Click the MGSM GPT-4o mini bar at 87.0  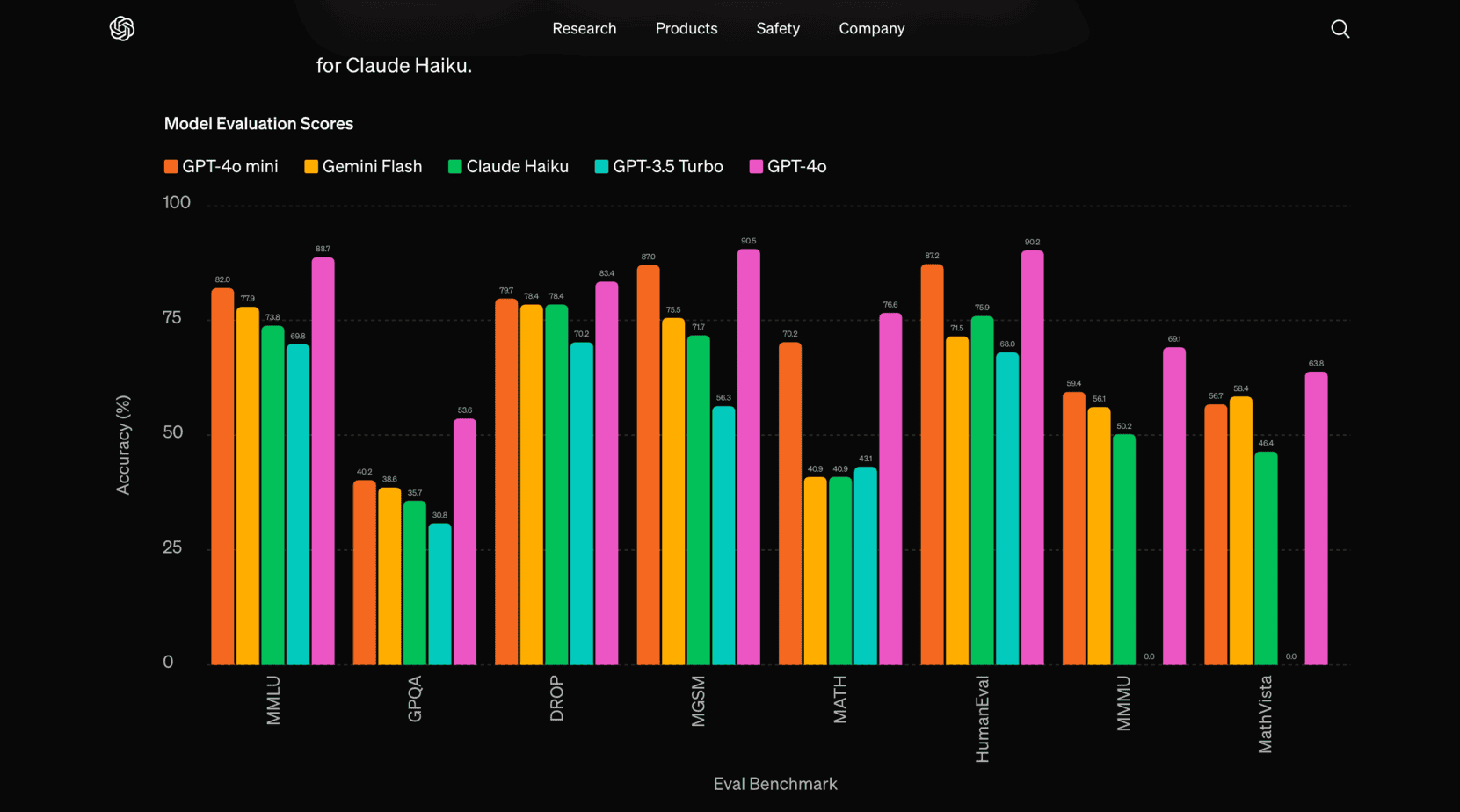point(649,465)
